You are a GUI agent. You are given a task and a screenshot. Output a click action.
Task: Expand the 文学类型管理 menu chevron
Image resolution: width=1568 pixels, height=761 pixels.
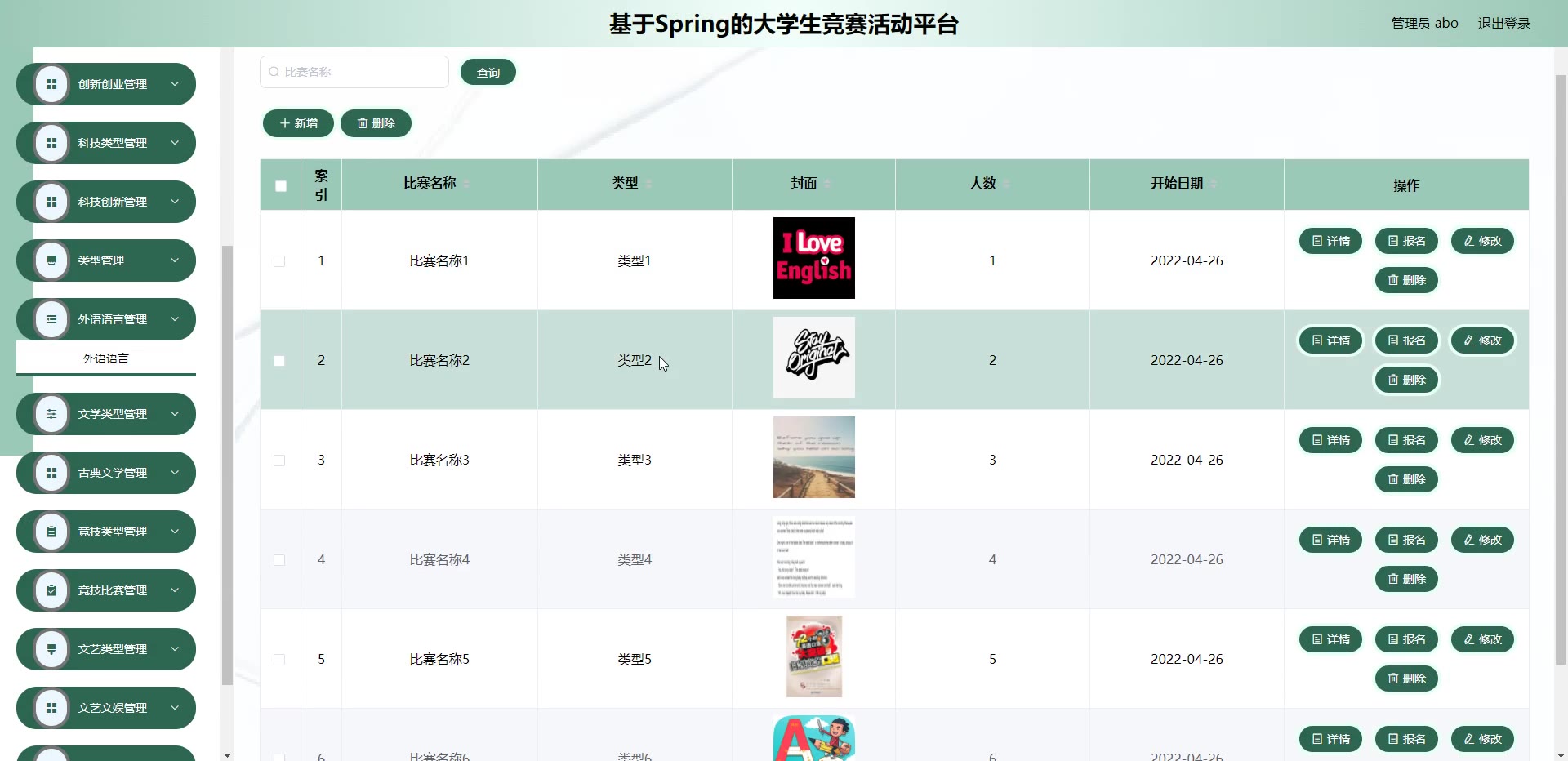pos(175,414)
